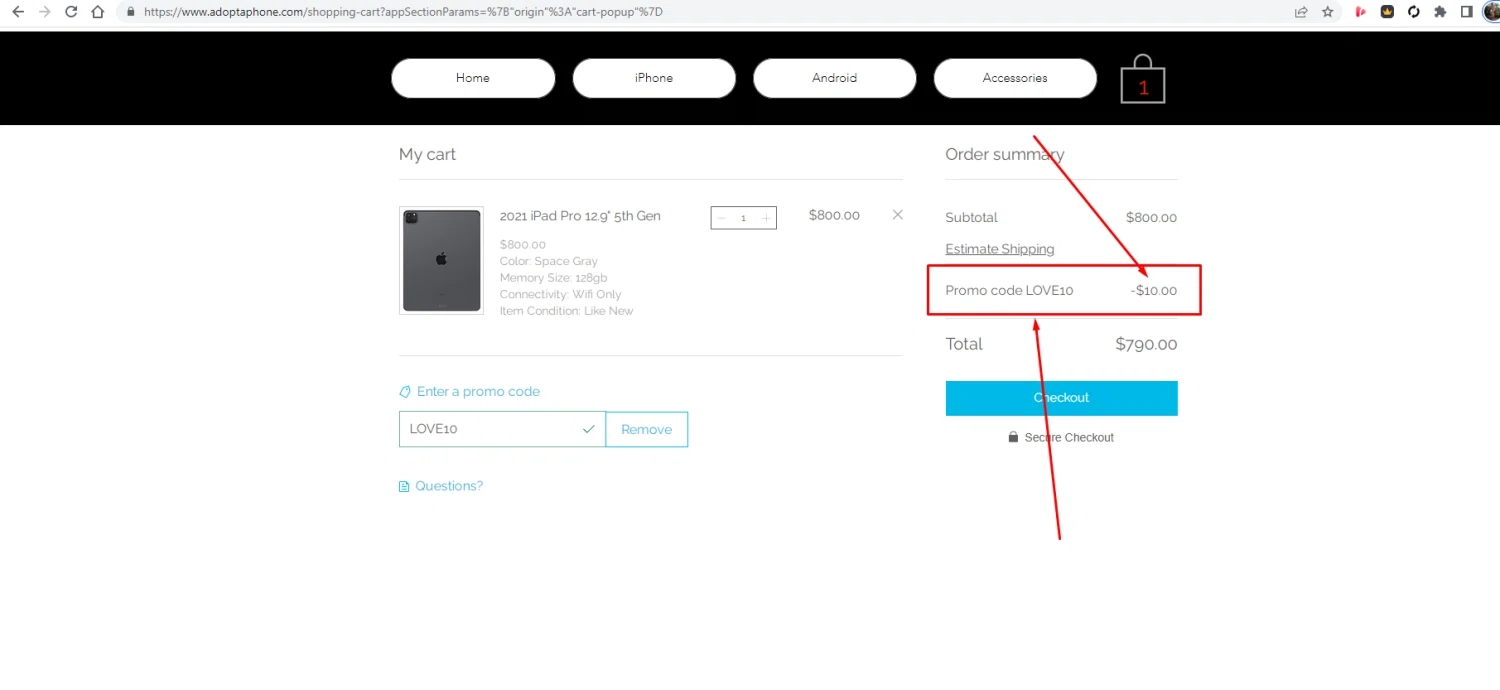The height and width of the screenshot is (690, 1500).
Task: Click the My cart heading
Action: 427,155
